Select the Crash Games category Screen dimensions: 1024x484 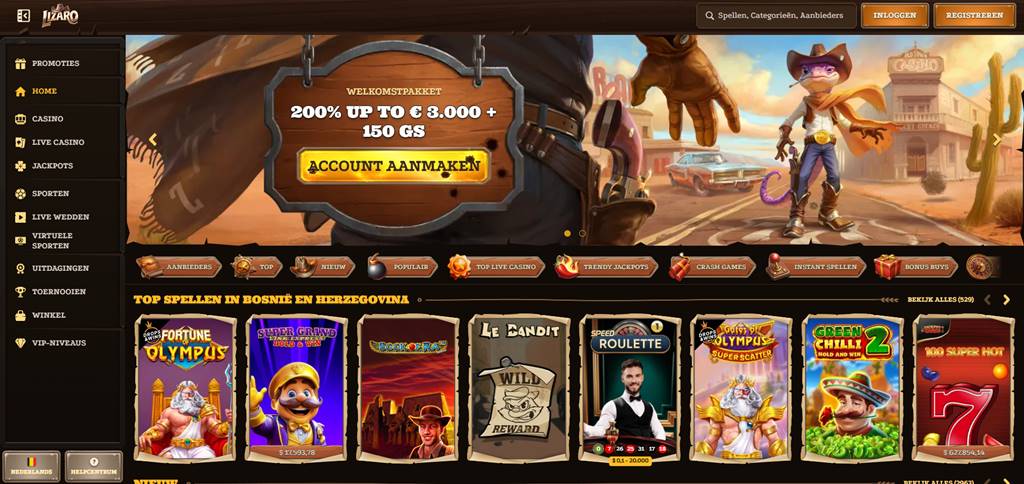712,267
